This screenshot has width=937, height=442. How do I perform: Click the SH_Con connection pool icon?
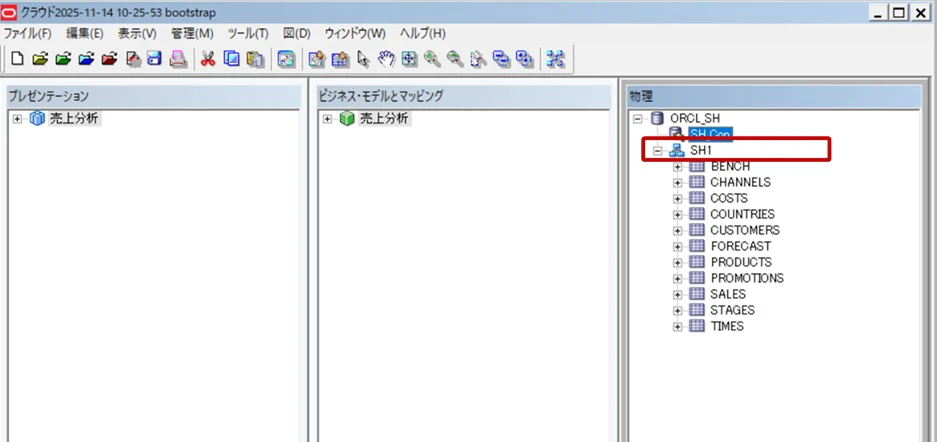click(x=676, y=134)
